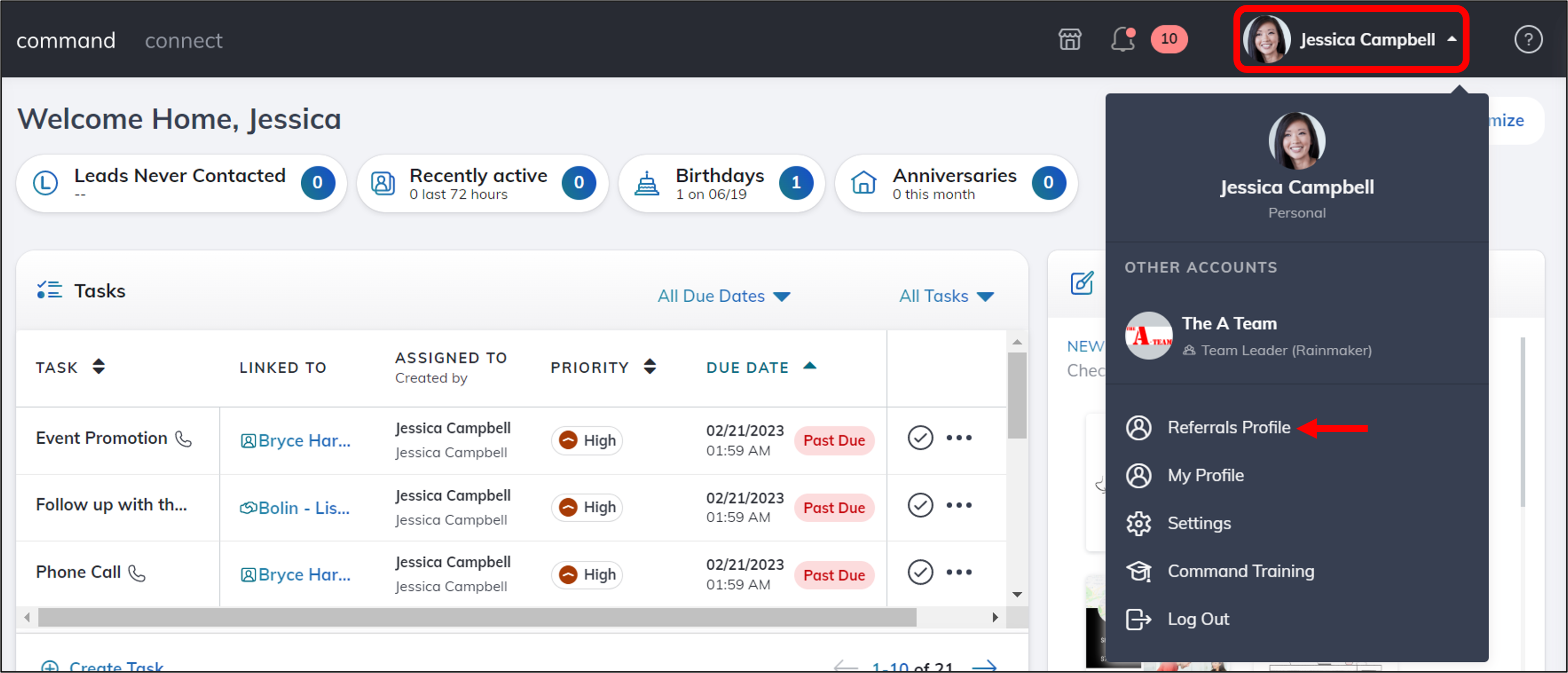Click Past Due badge in Follow up row

[x=834, y=508]
